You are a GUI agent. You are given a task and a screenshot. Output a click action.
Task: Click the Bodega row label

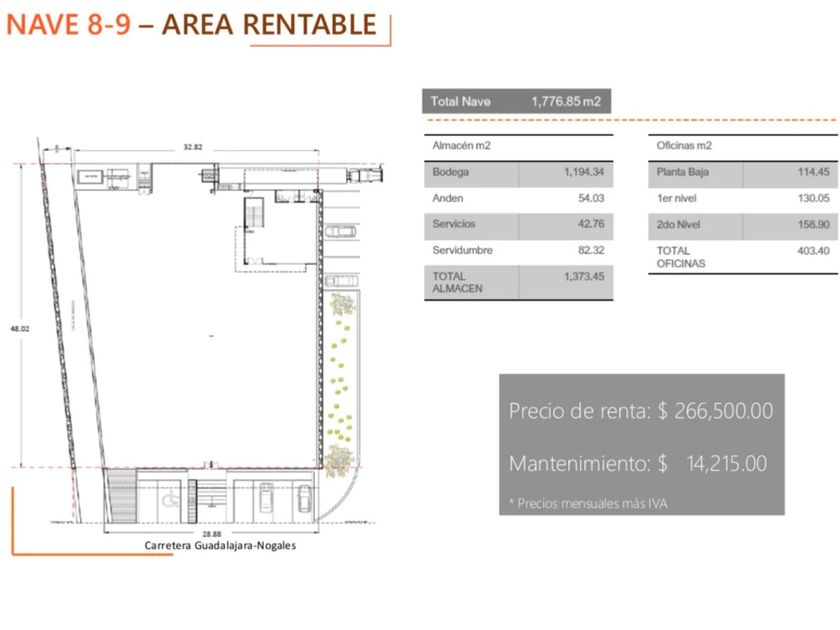click(x=451, y=172)
